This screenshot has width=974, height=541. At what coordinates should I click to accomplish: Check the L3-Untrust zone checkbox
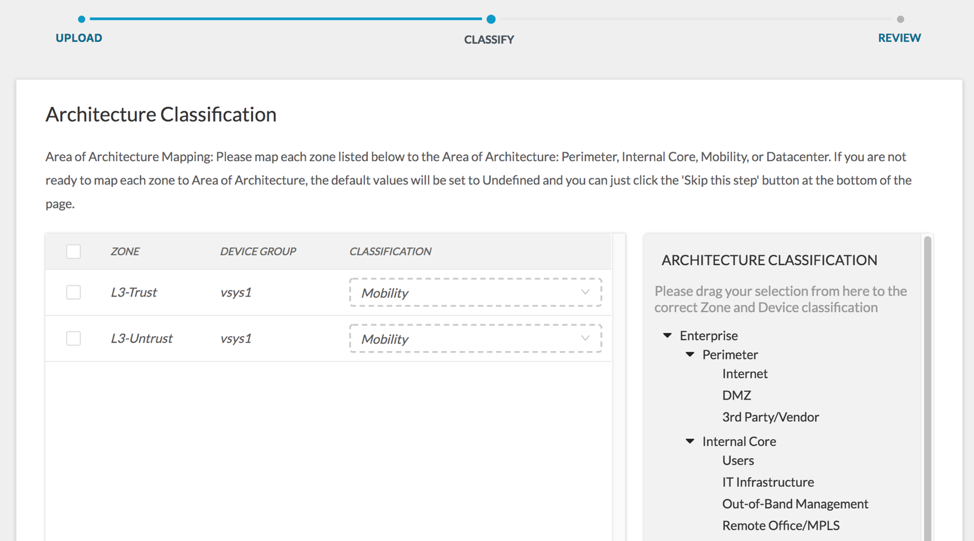(x=74, y=338)
